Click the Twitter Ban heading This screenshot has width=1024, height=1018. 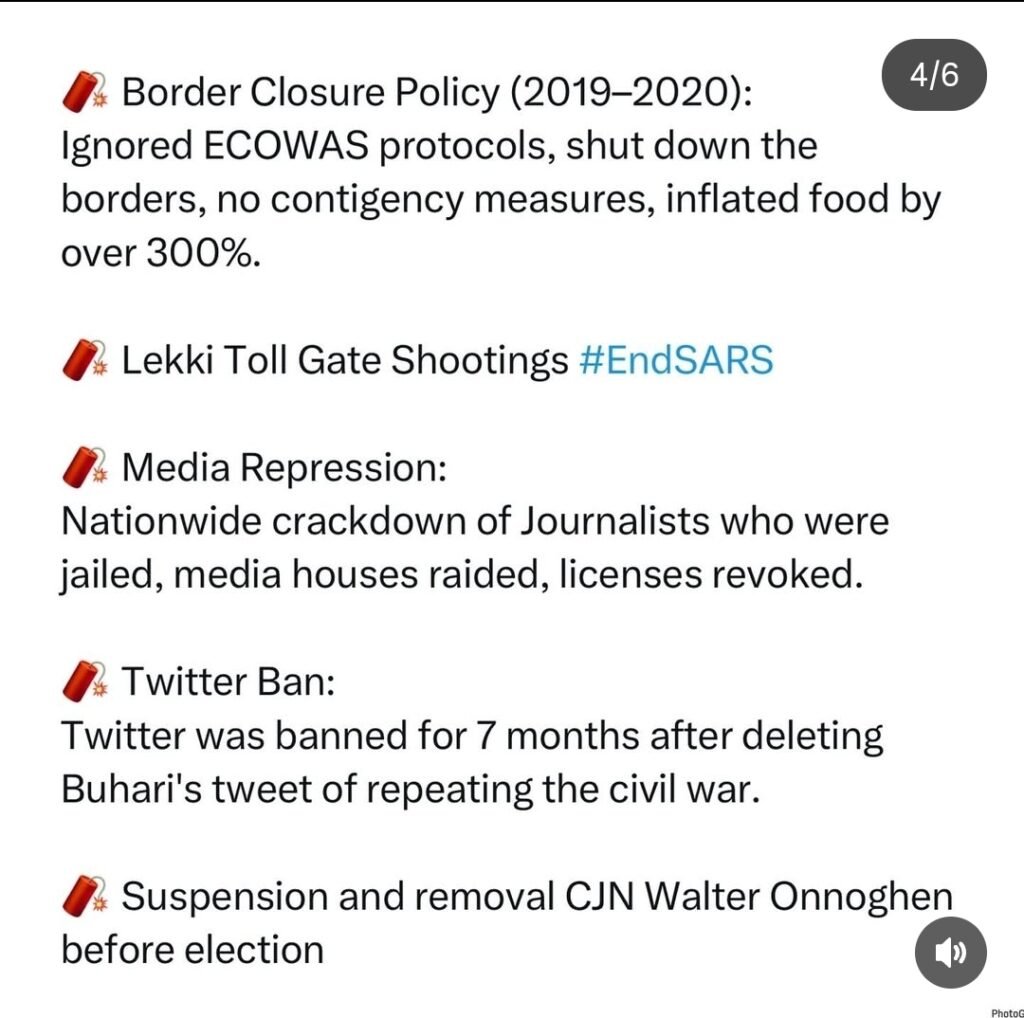[228, 682]
